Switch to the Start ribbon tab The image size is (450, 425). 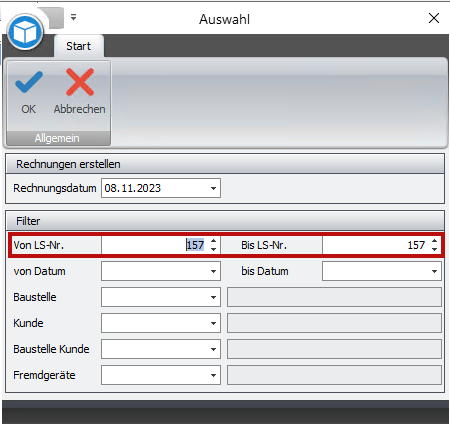79,46
